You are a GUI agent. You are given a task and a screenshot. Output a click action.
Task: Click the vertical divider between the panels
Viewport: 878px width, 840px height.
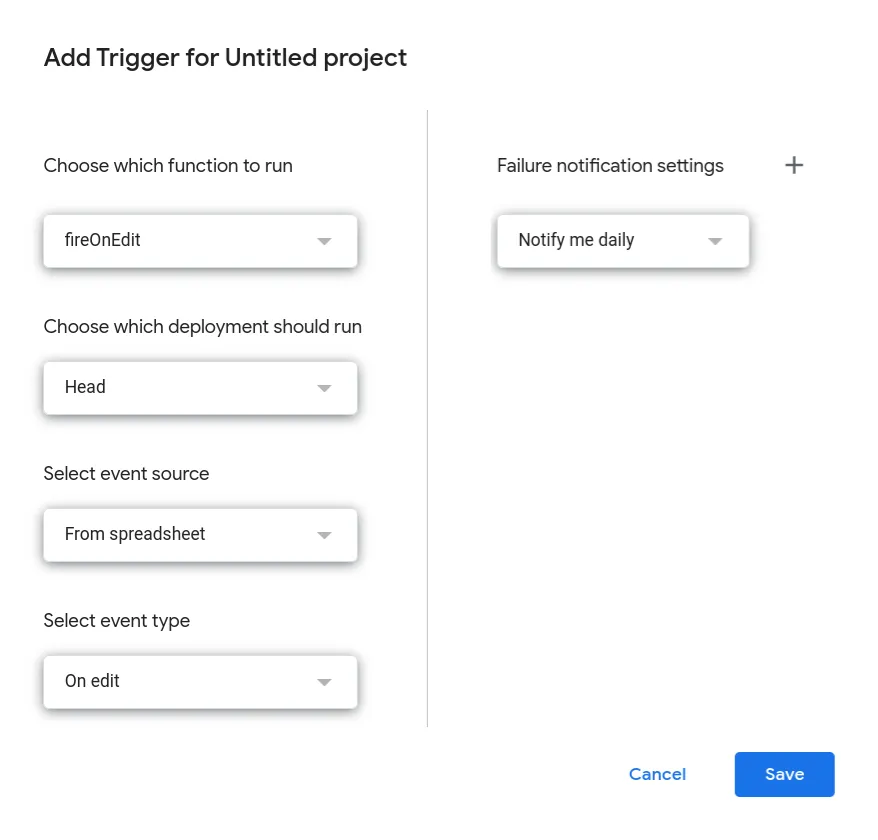tap(427, 418)
